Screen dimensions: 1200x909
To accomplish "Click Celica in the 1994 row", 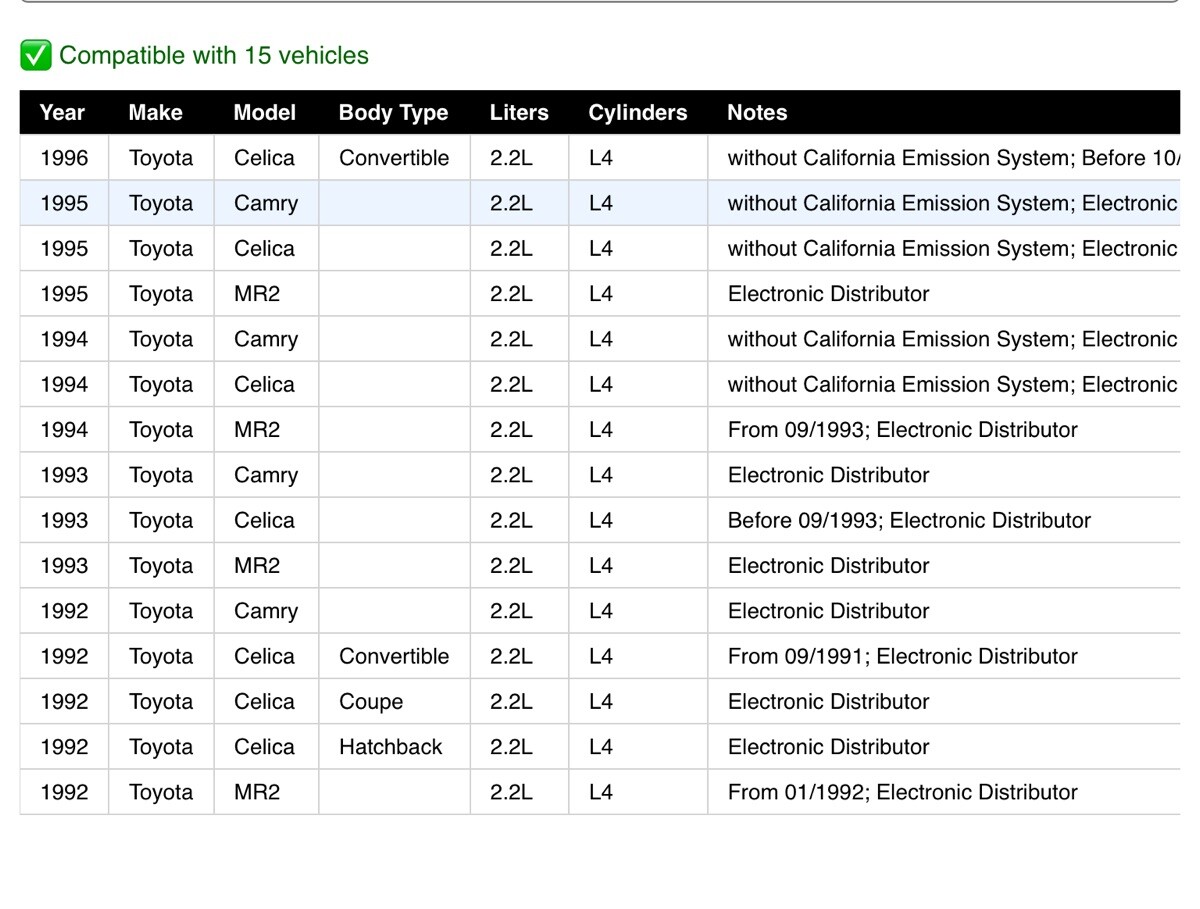I will pyautogui.click(x=265, y=385).
